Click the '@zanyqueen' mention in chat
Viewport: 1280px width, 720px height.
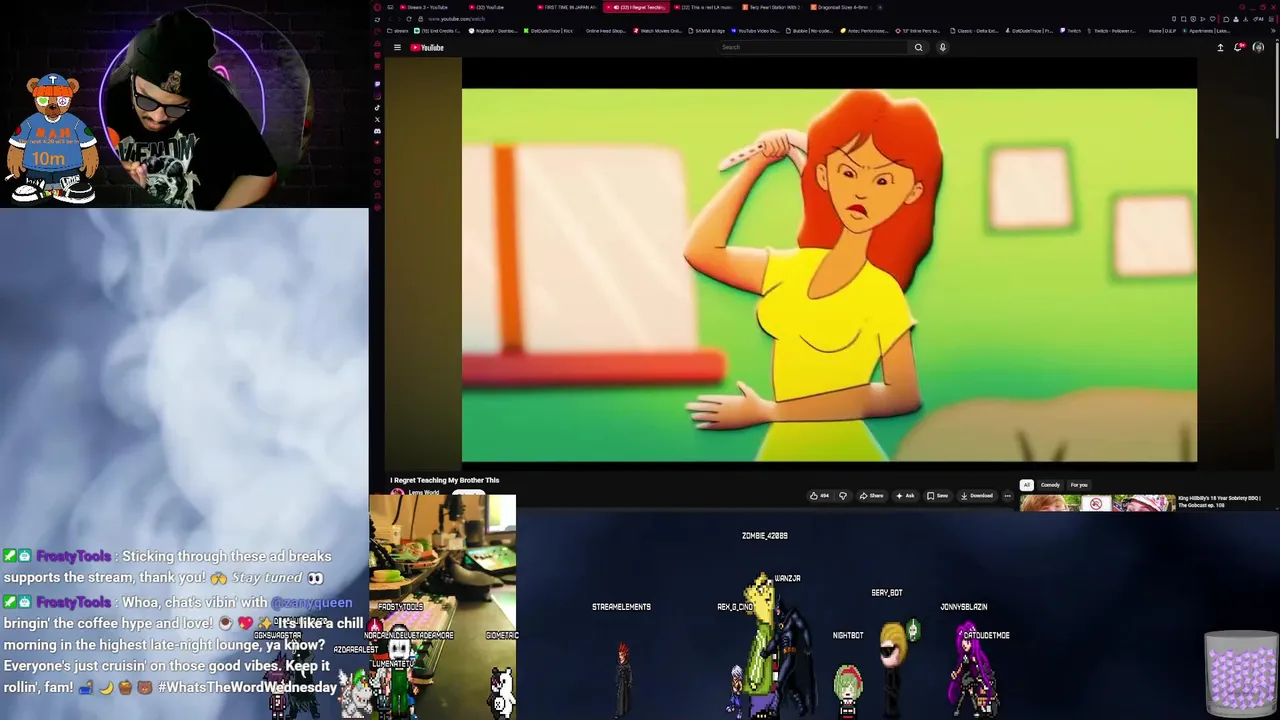click(x=311, y=603)
